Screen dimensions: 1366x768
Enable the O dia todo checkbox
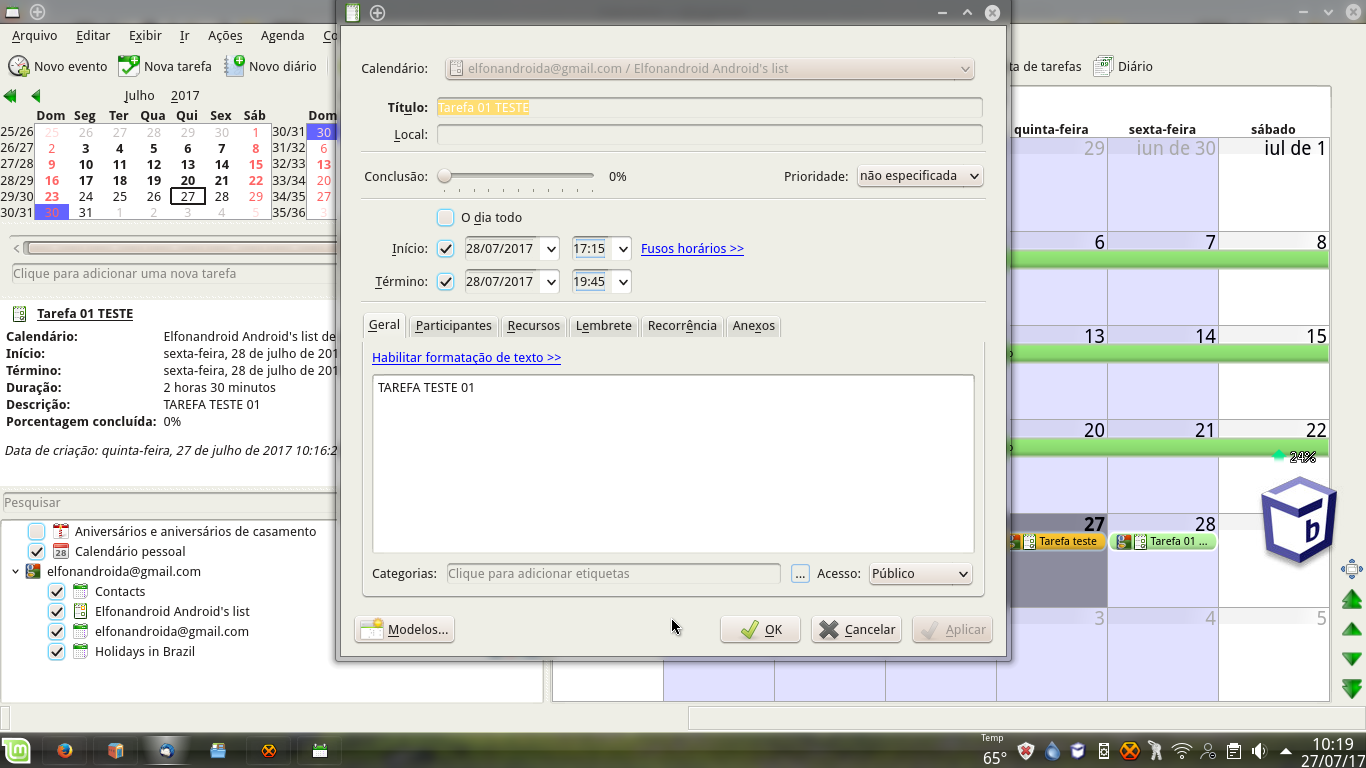(x=446, y=217)
